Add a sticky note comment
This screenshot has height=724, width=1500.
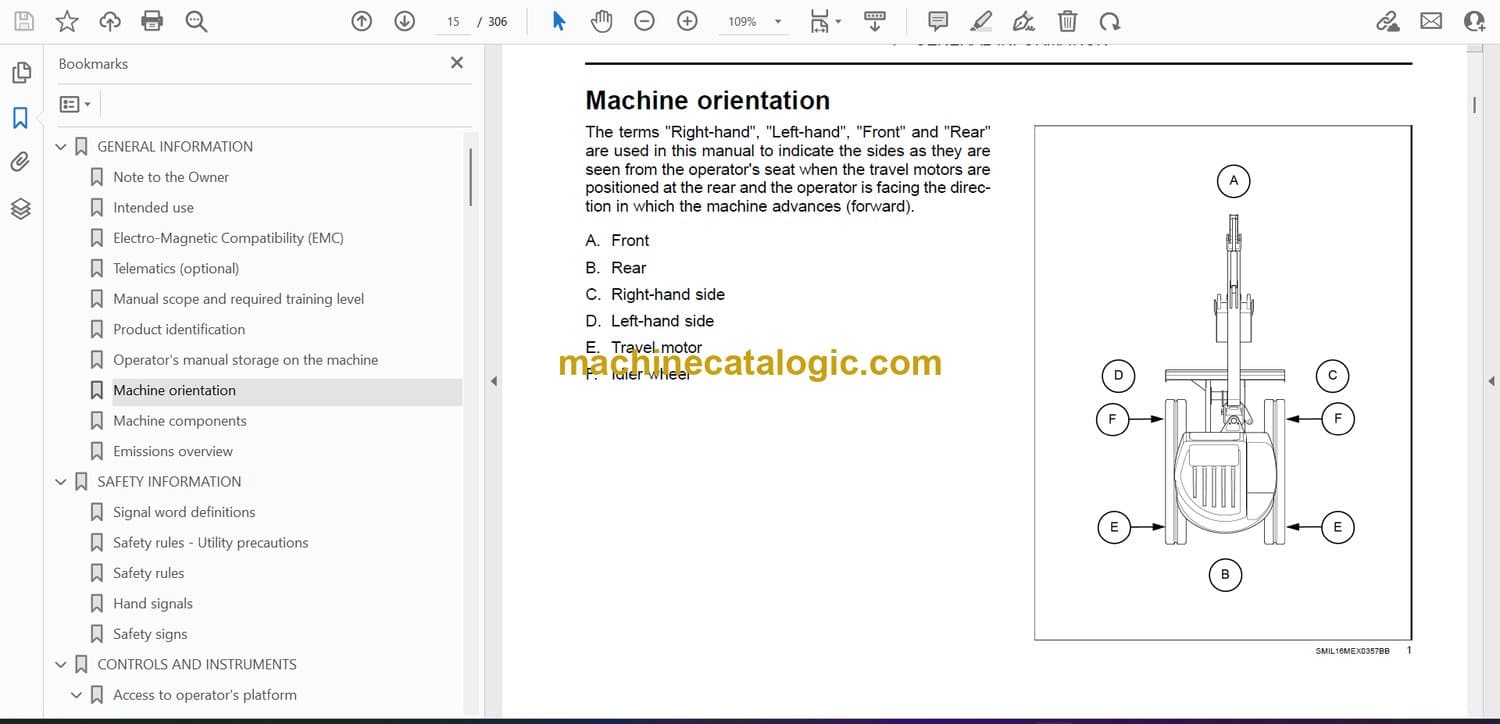click(x=938, y=21)
